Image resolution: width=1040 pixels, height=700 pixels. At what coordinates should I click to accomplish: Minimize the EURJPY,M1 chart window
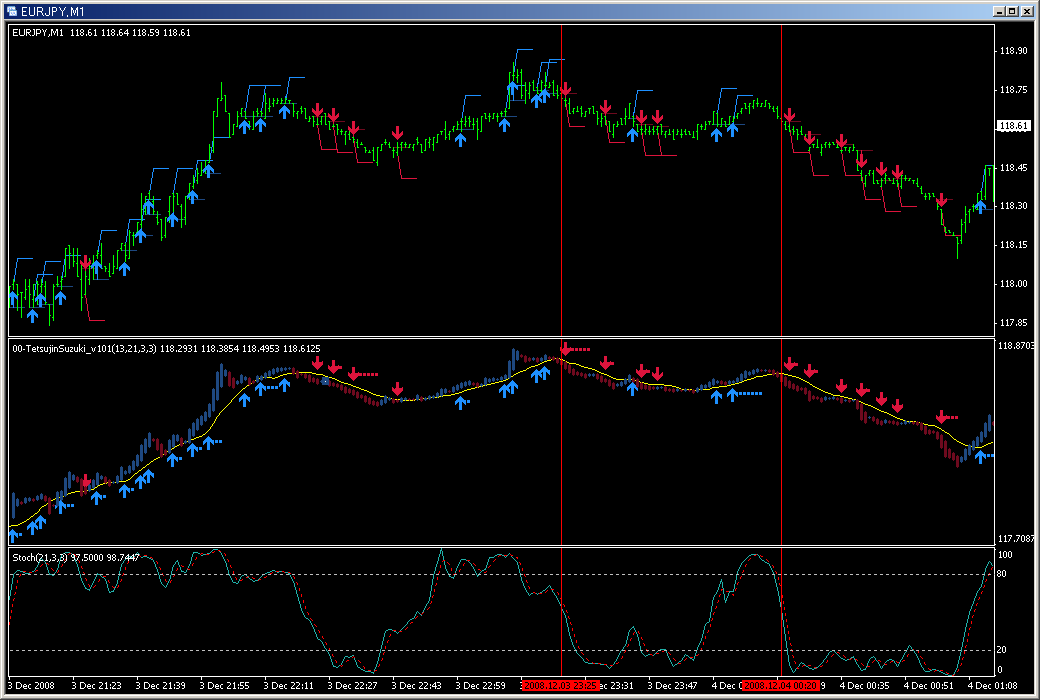click(x=999, y=11)
